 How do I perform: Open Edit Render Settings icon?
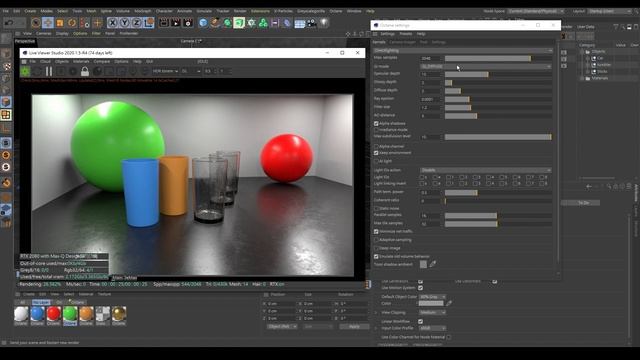pyautogui.click(x=188, y=23)
